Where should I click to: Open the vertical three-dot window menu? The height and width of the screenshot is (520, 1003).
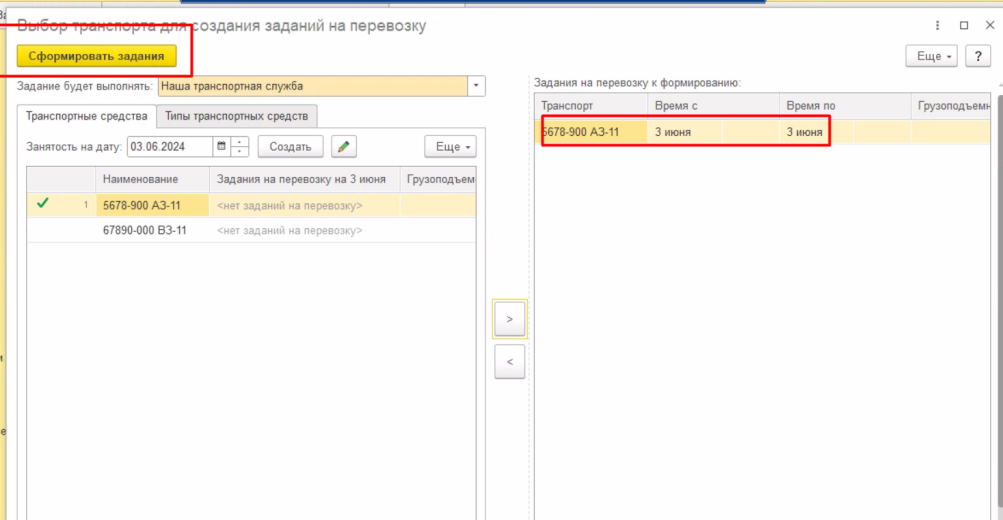pos(937,26)
